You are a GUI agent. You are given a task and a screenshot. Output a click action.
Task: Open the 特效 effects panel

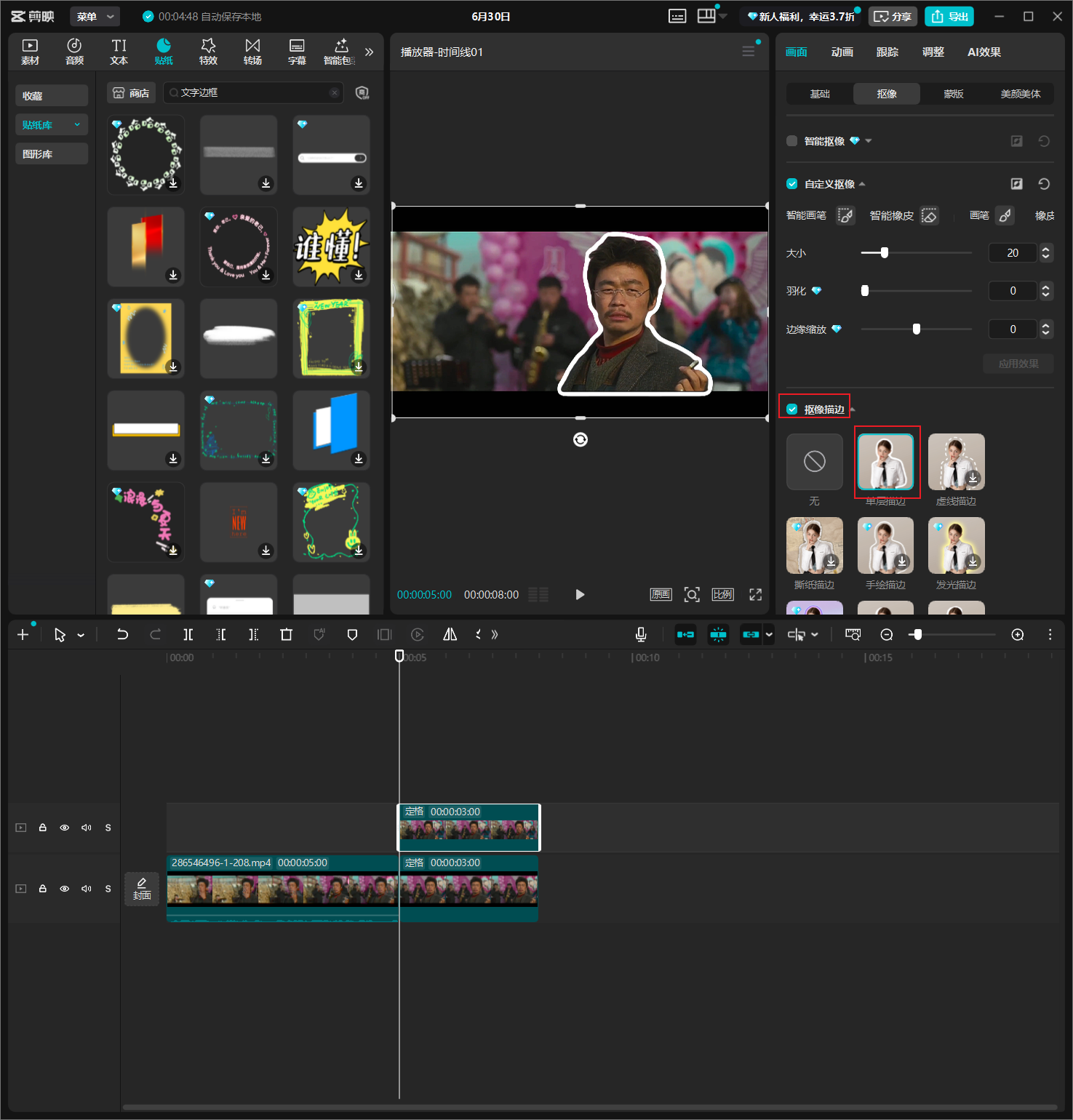(208, 52)
